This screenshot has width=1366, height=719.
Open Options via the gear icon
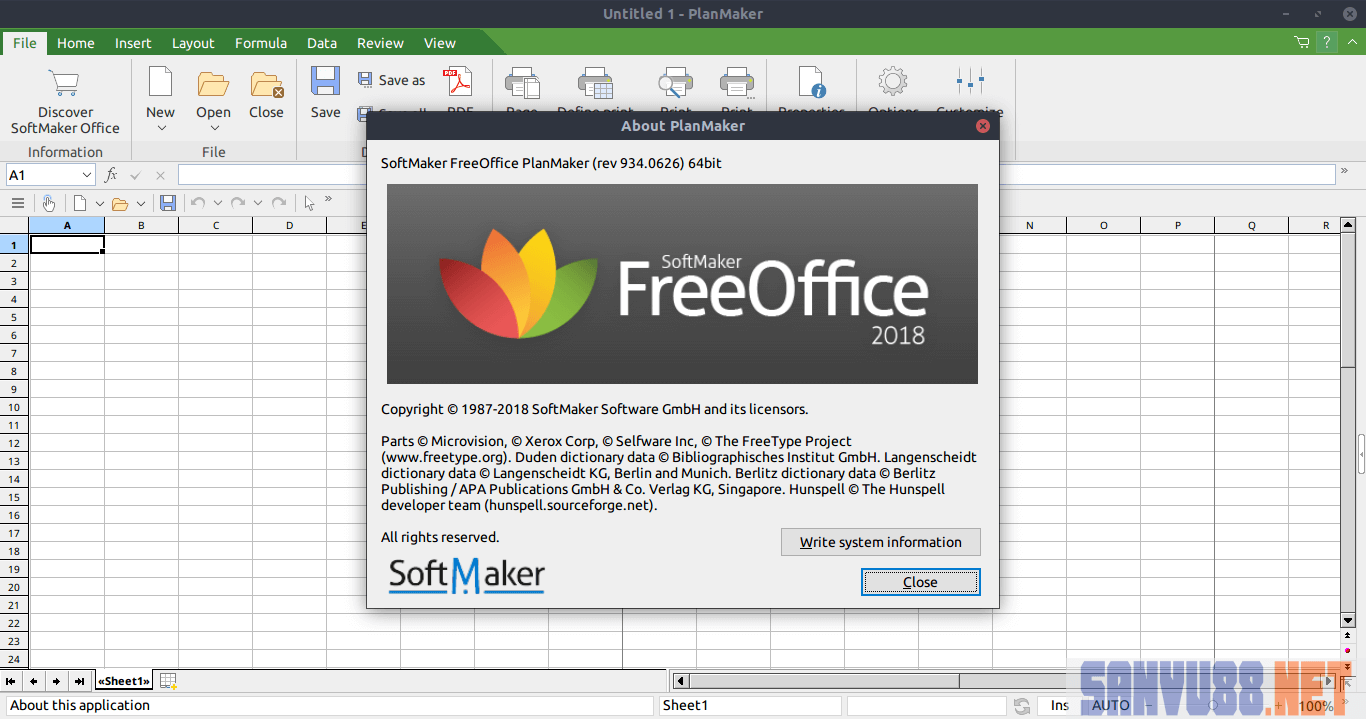[x=892, y=82]
